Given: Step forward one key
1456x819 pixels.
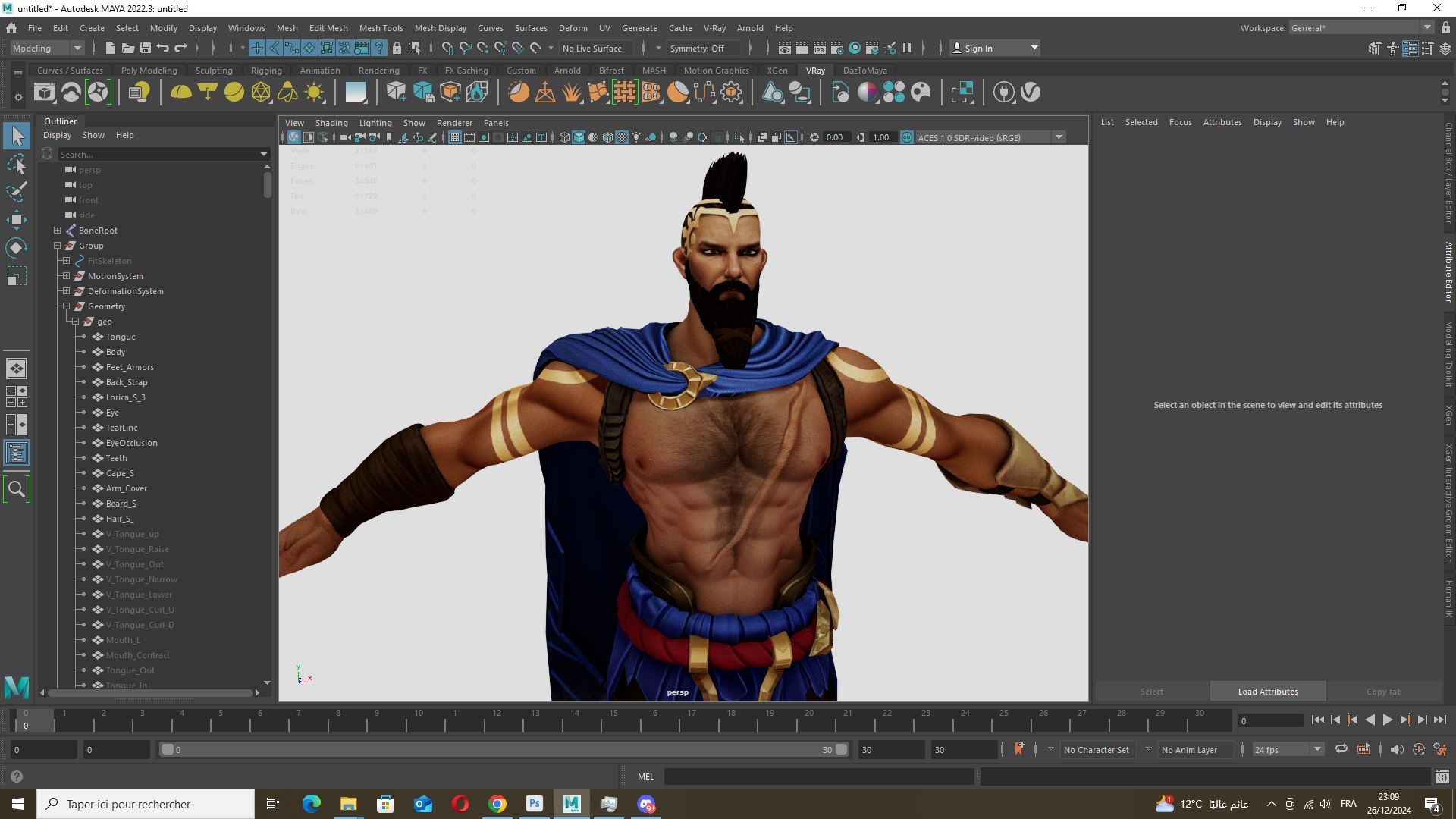Looking at the screenshot, I should click(1404, 720).
